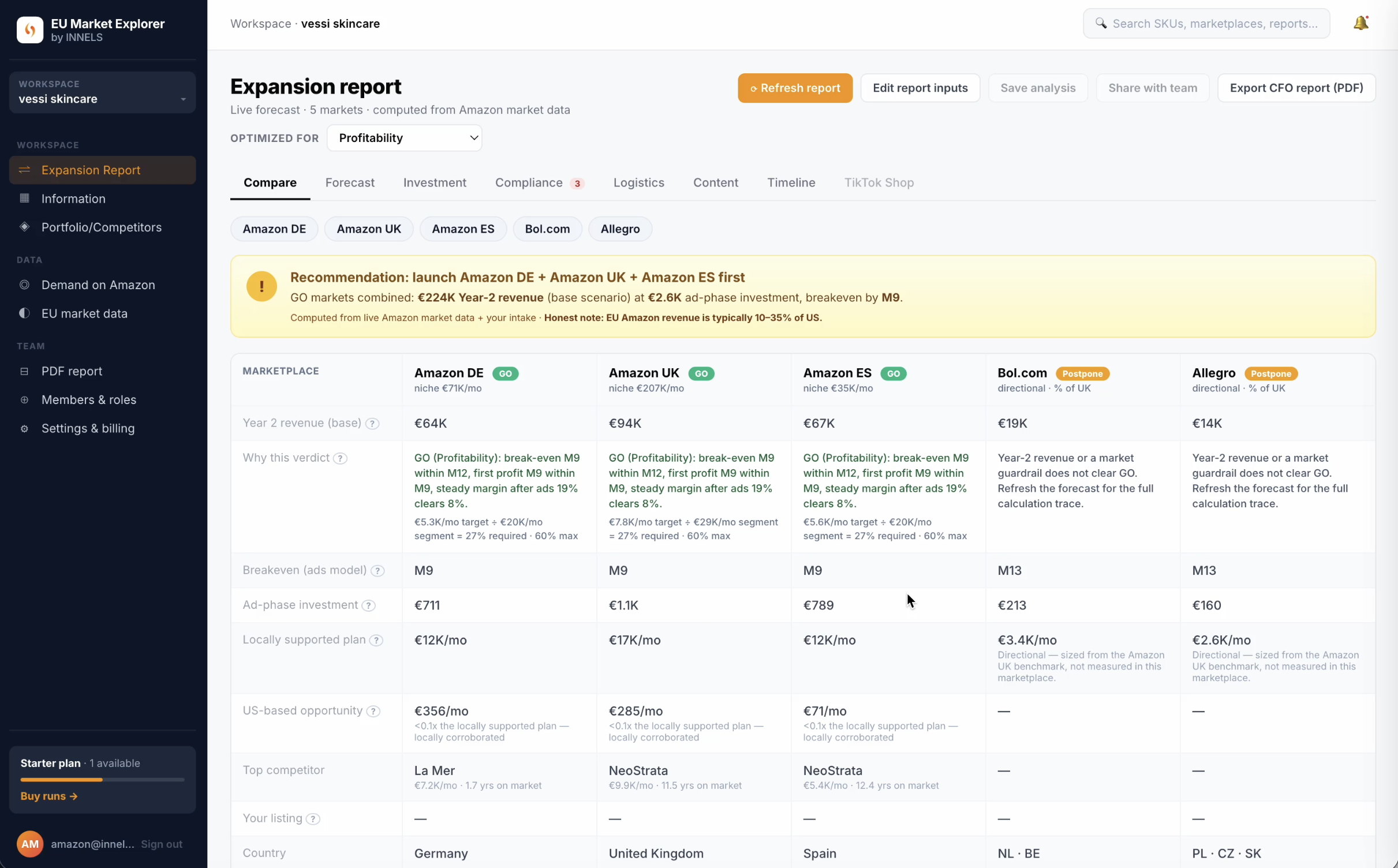
Task: Click the EU market data icon
Action: (24, 313)
